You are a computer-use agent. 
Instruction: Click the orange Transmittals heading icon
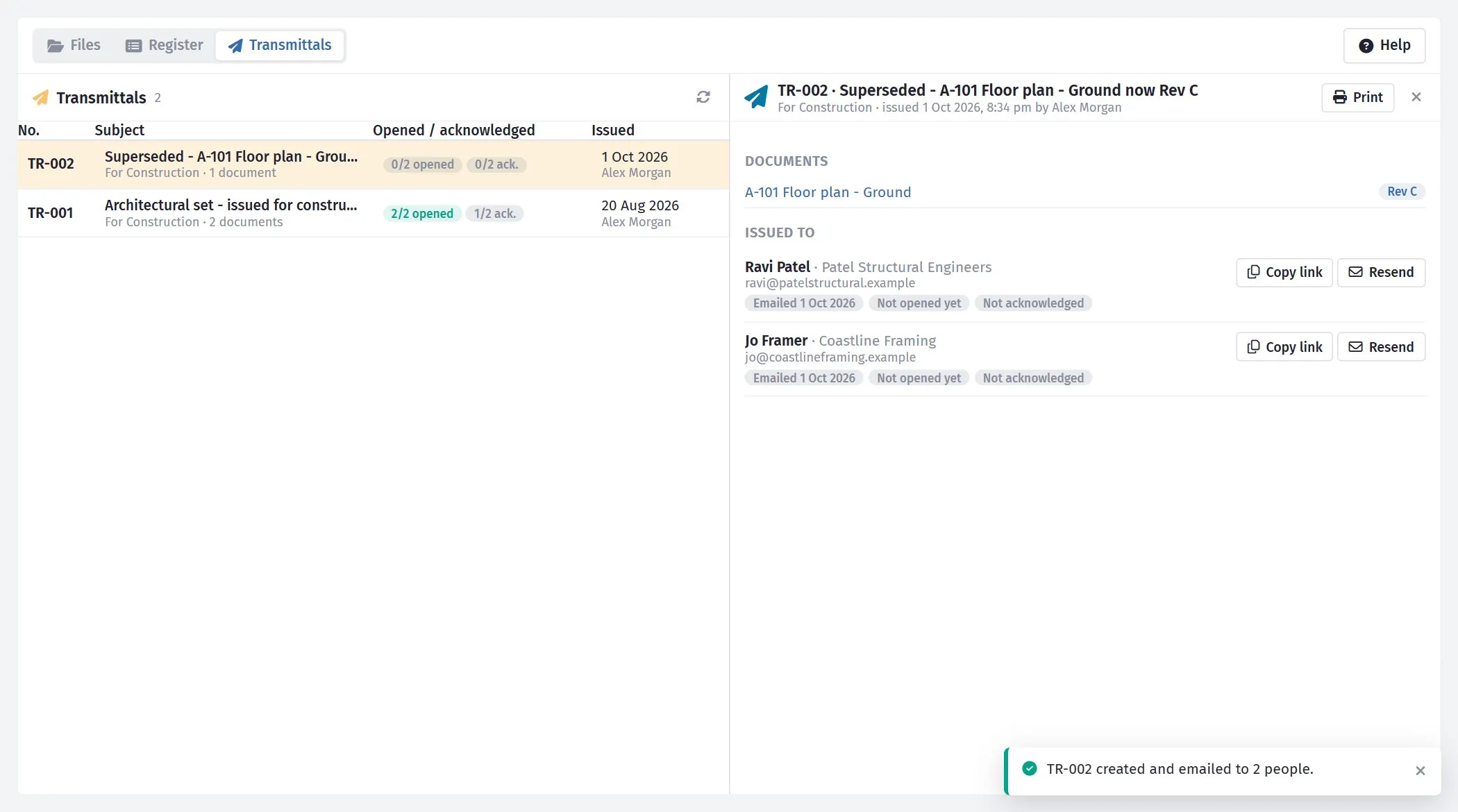[41, 98]
